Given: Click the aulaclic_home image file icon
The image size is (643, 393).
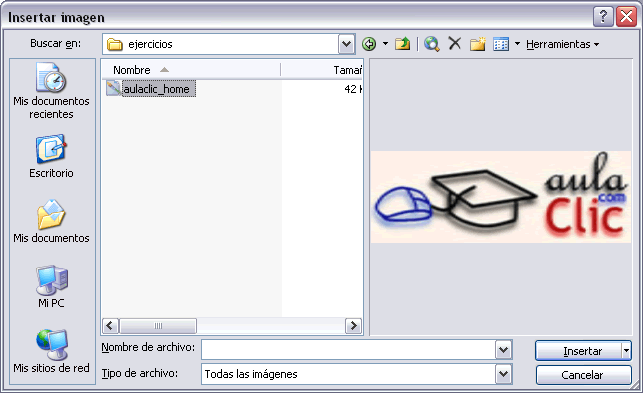Looking at the screenshot, I should (114, 89).
